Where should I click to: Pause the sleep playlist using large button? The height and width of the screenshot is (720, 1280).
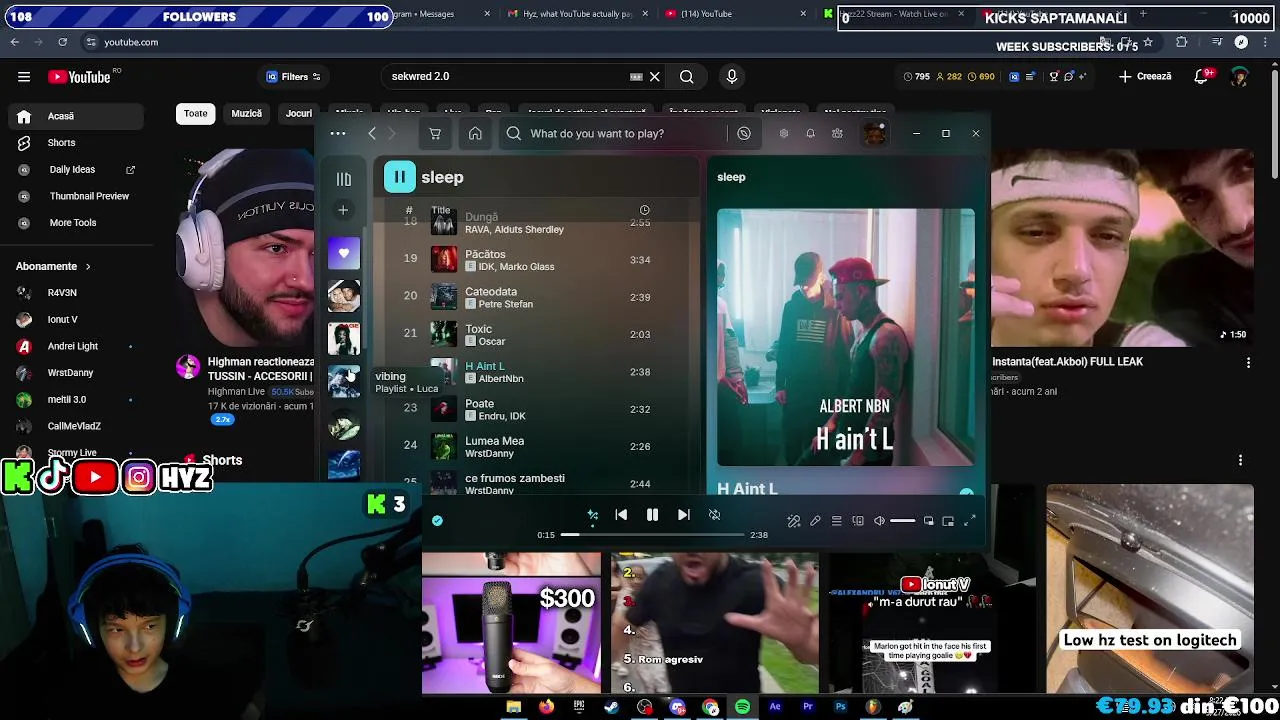tap(399, 177)
